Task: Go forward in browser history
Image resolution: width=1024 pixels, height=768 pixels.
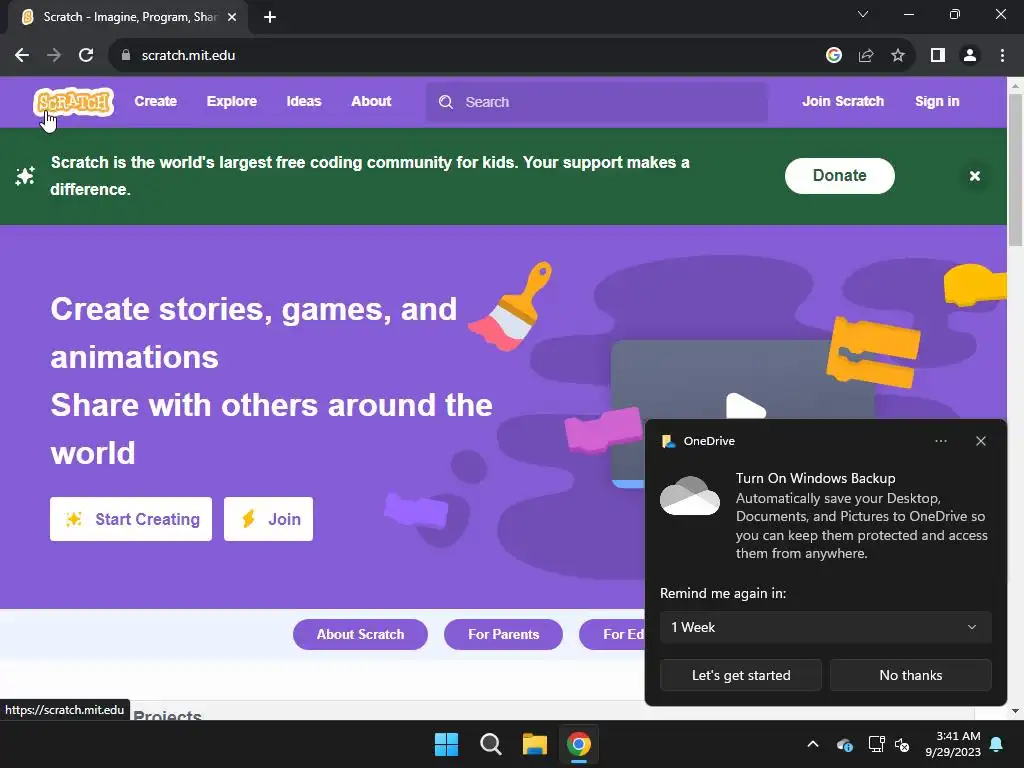Action: tap(54, 56)
